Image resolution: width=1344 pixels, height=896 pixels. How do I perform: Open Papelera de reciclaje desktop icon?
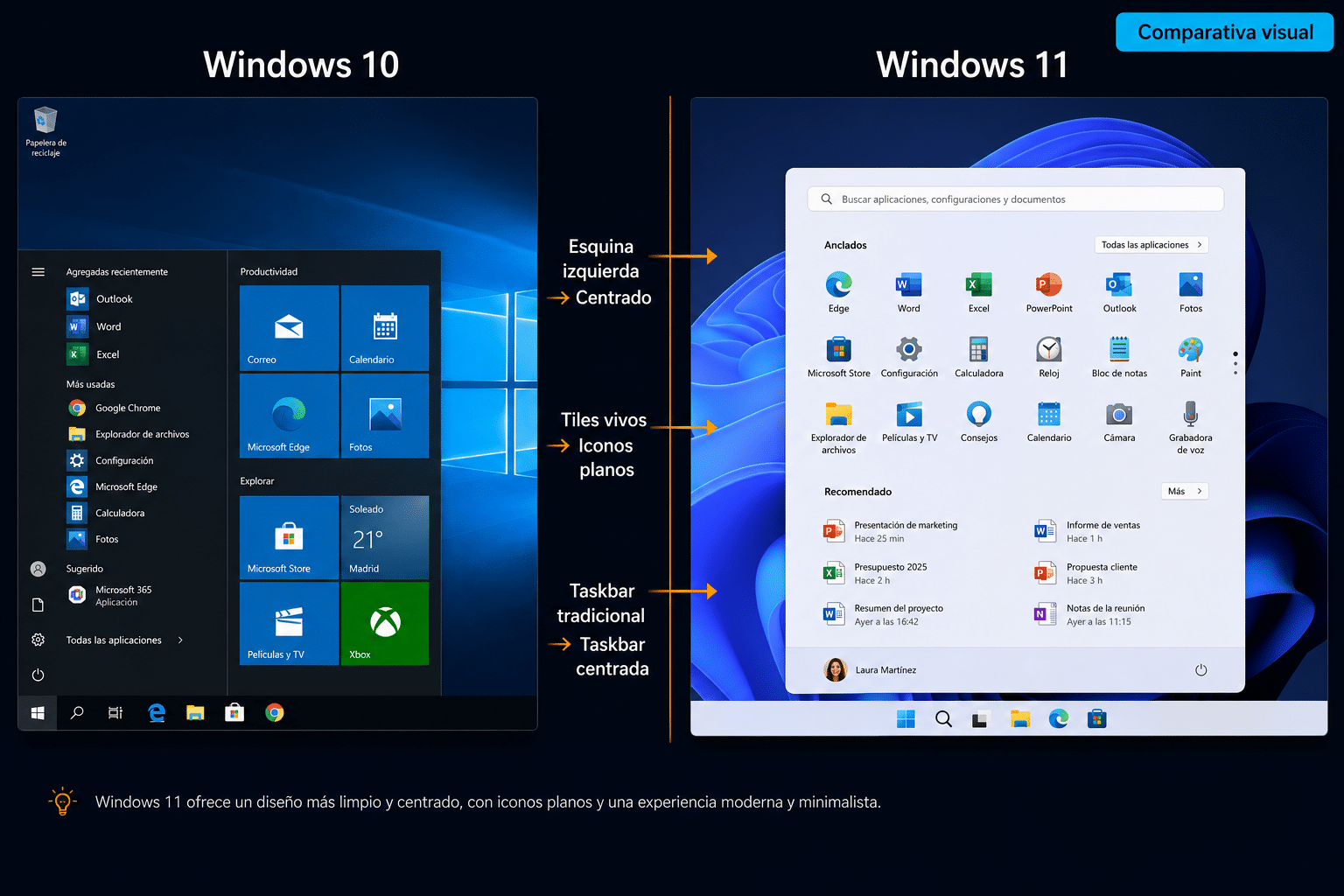click(45, 131)
